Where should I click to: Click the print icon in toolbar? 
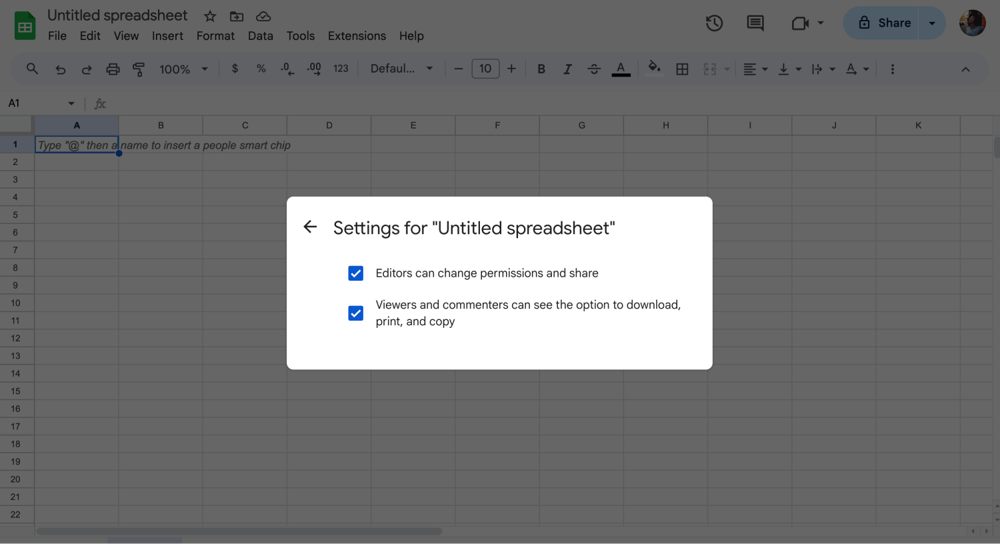tap(113, 69)
